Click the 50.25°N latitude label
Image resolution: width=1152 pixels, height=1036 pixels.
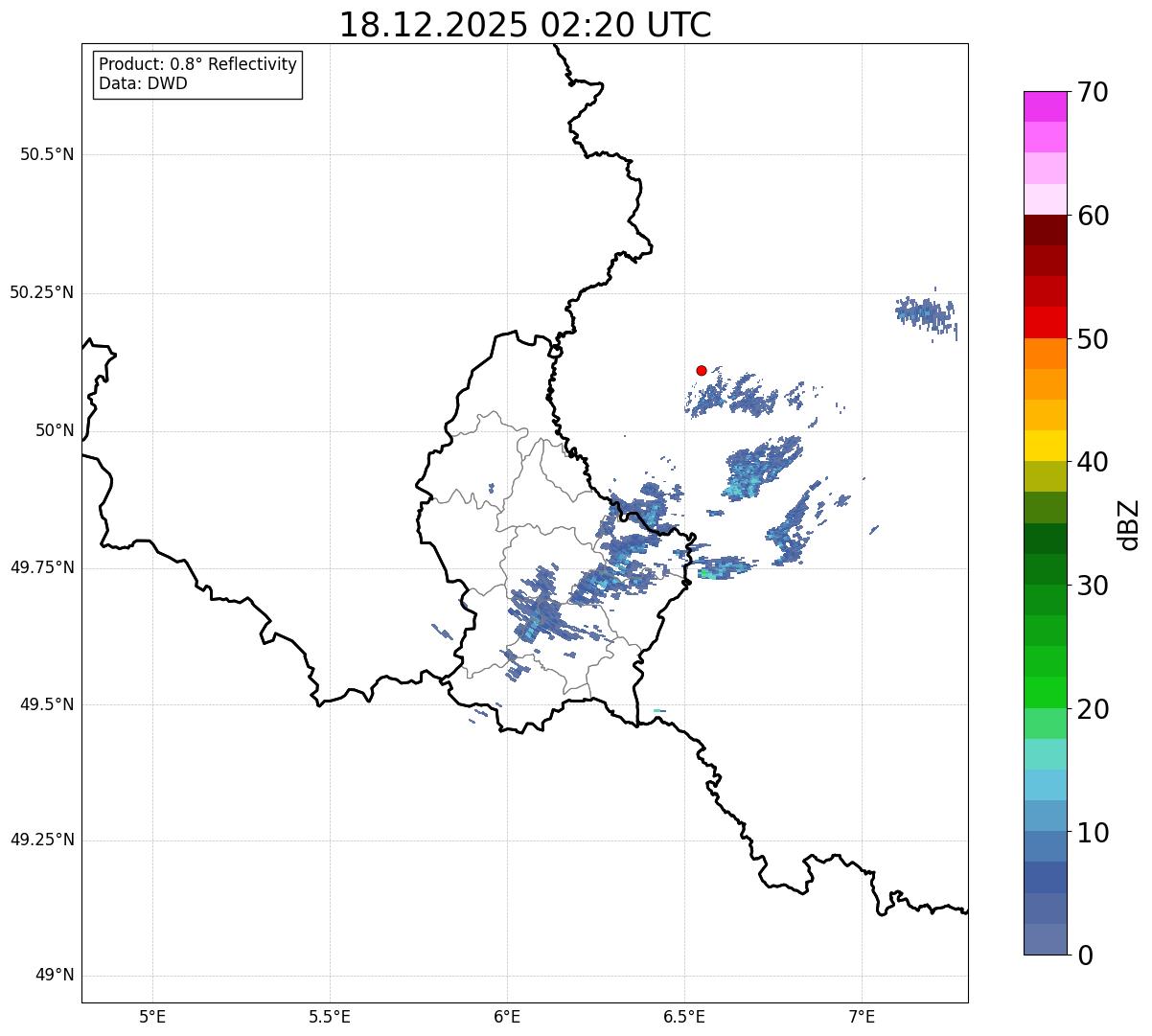(41, 292)
